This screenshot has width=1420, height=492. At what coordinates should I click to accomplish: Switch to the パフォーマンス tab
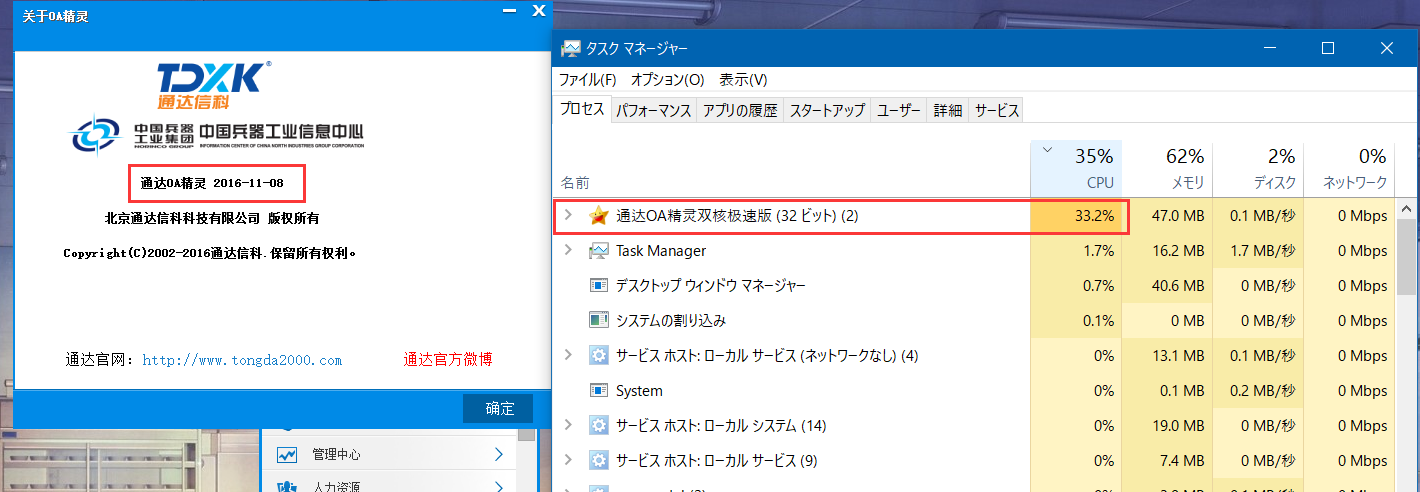tap(653, 111)
